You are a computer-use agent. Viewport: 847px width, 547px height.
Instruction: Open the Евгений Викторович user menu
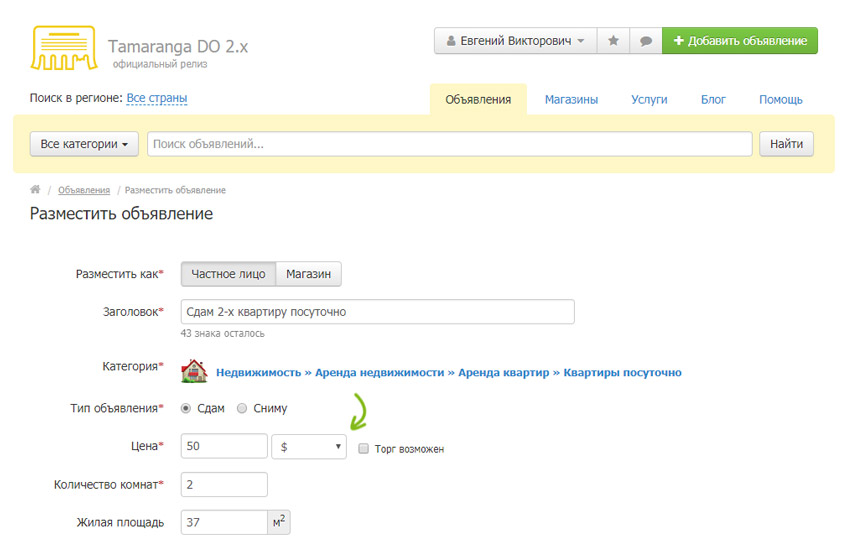(x=515, y=41)
